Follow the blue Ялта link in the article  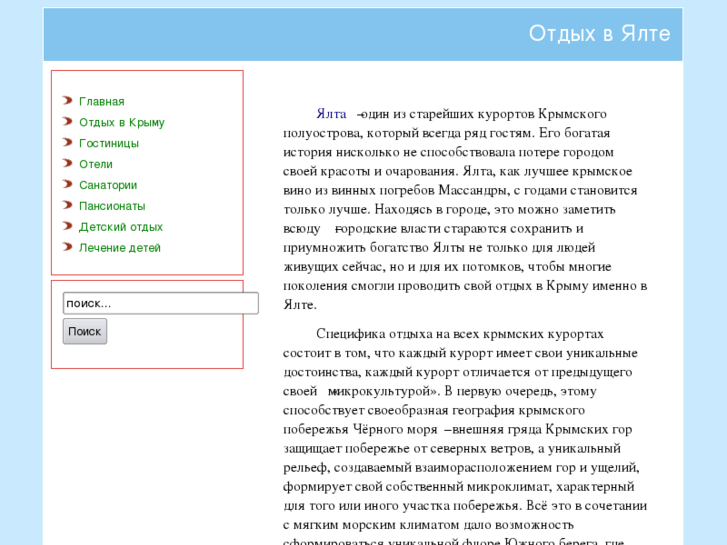[331, 115]
